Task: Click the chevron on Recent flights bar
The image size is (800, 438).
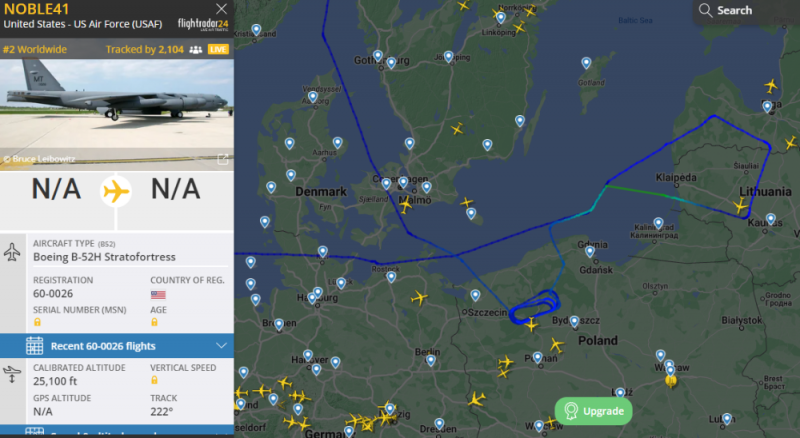Action: [x=222, y=346]
